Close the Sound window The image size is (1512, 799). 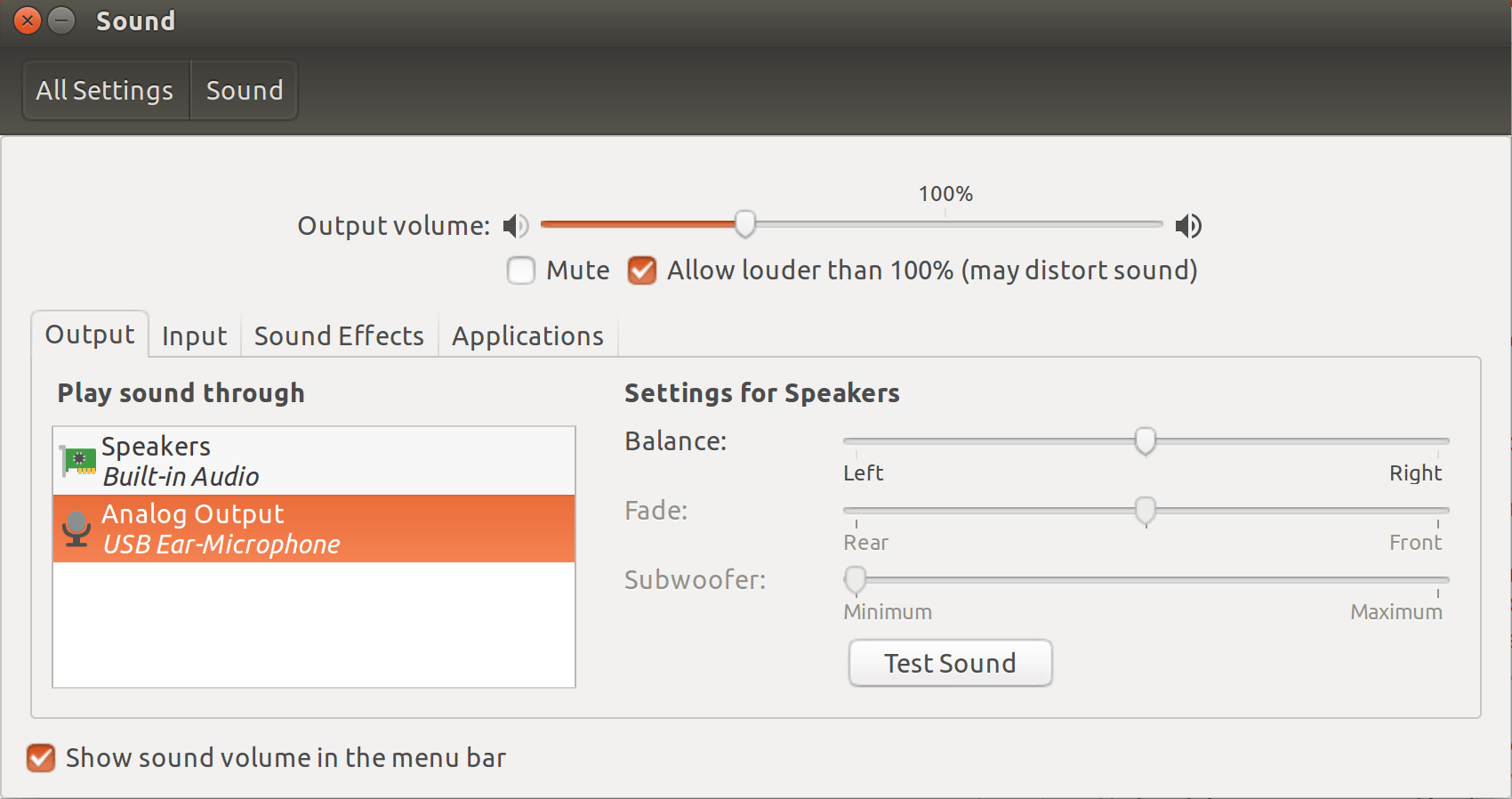(x=28, y=20)
